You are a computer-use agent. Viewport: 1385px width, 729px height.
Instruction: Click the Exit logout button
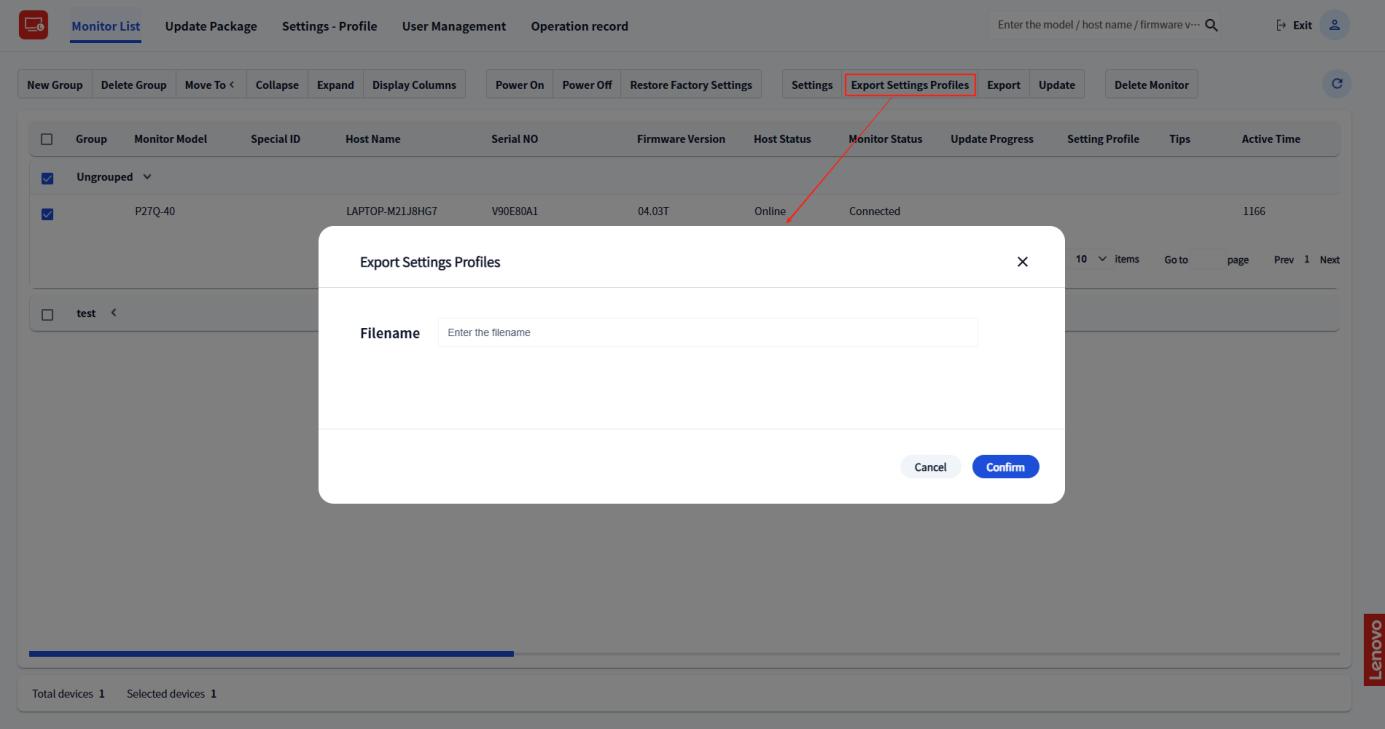pyautogui.click(x=1294, y=25)
